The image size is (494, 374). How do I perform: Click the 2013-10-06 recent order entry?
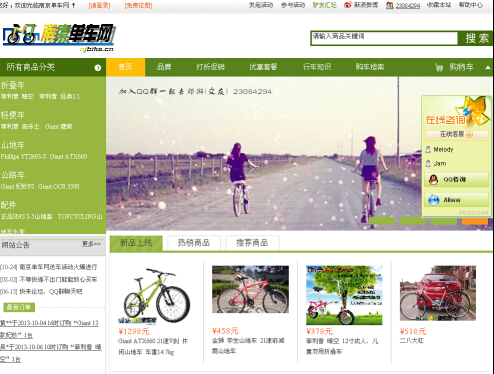coord(51,353)
